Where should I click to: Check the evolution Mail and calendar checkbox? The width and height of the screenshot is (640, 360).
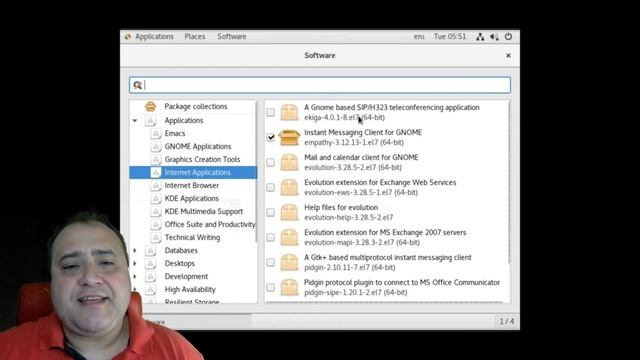[x=270, y=162]
